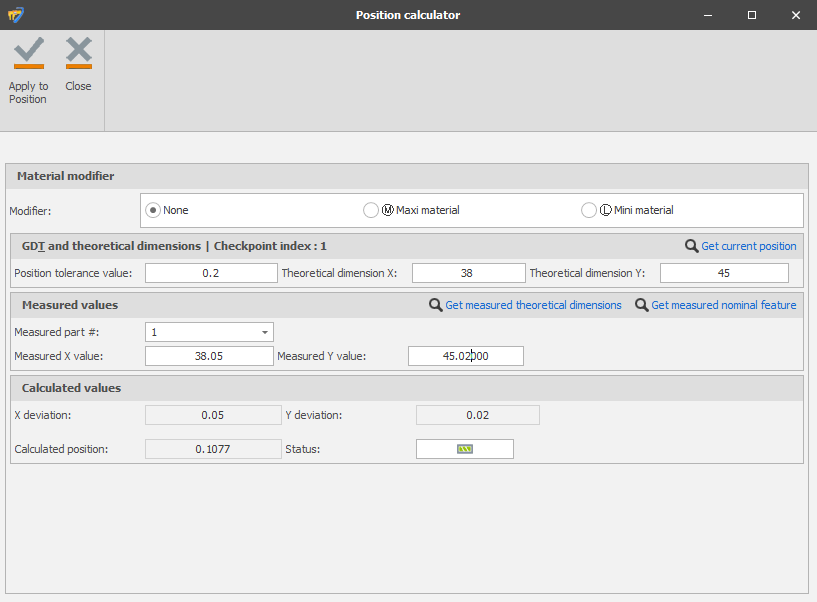The image size is (817, 602).
Task: Select the None modifier radio button
Action: [x=153, y=210]
